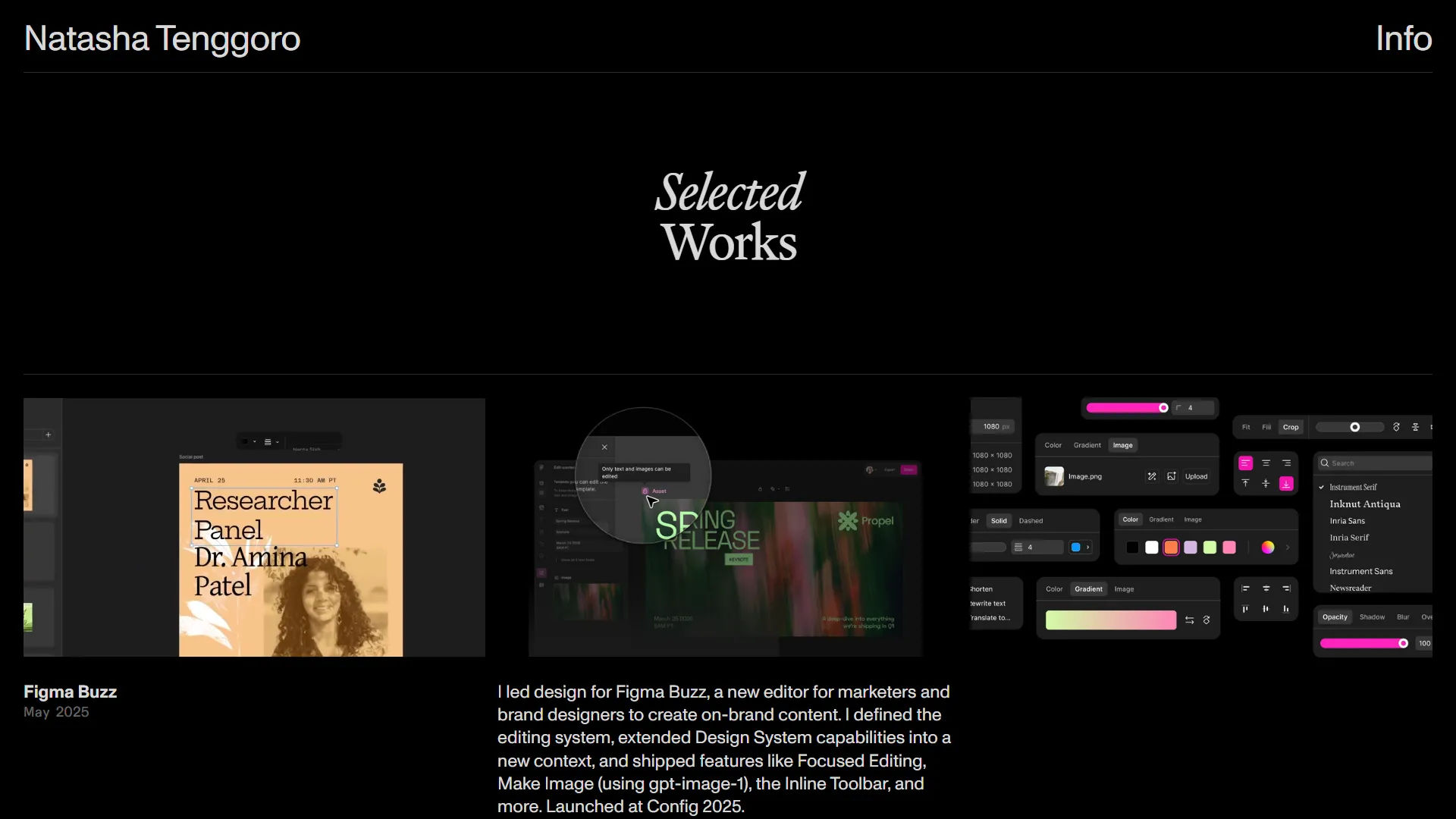Open the Info page link
The height and width of the screenshot is (819, 1456).
(x=1403, y=39)
